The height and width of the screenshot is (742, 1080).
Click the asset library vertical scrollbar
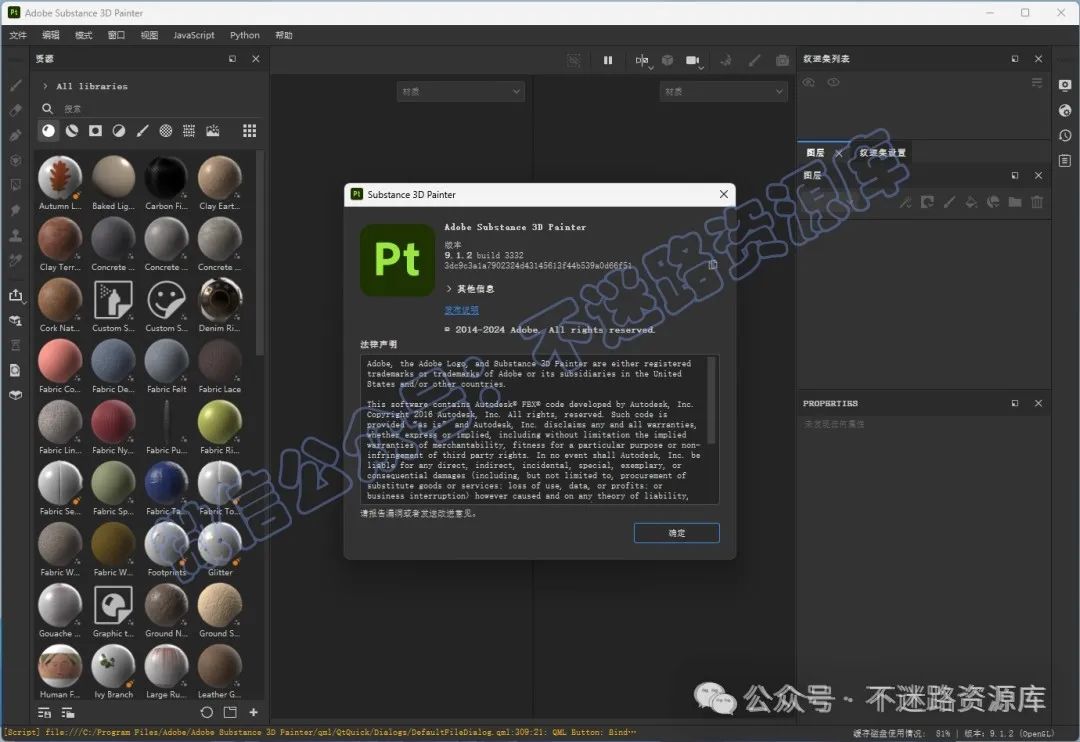259,252
